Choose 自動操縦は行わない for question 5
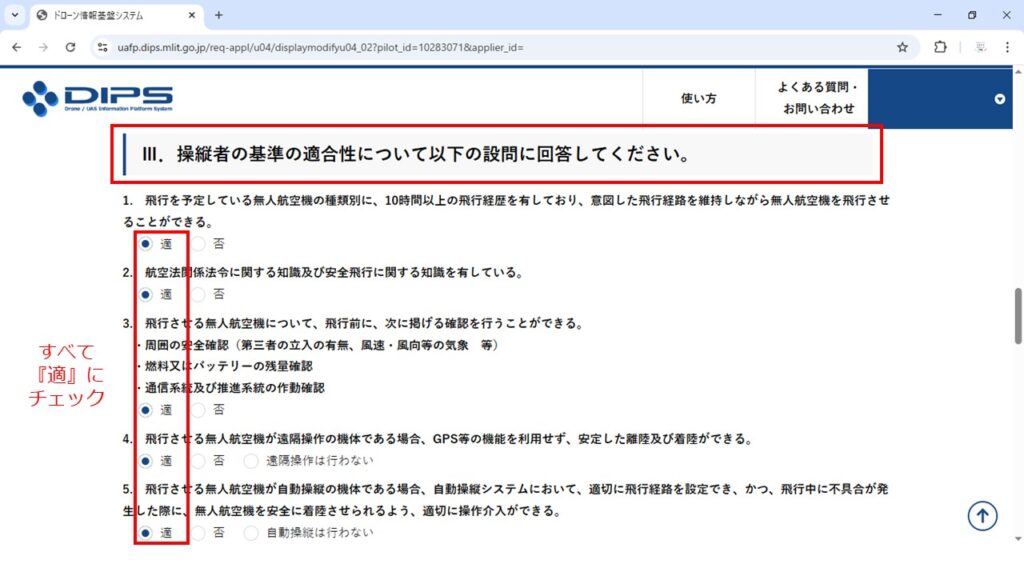The width and height of the screenshot is (1024, 576). 251,533
